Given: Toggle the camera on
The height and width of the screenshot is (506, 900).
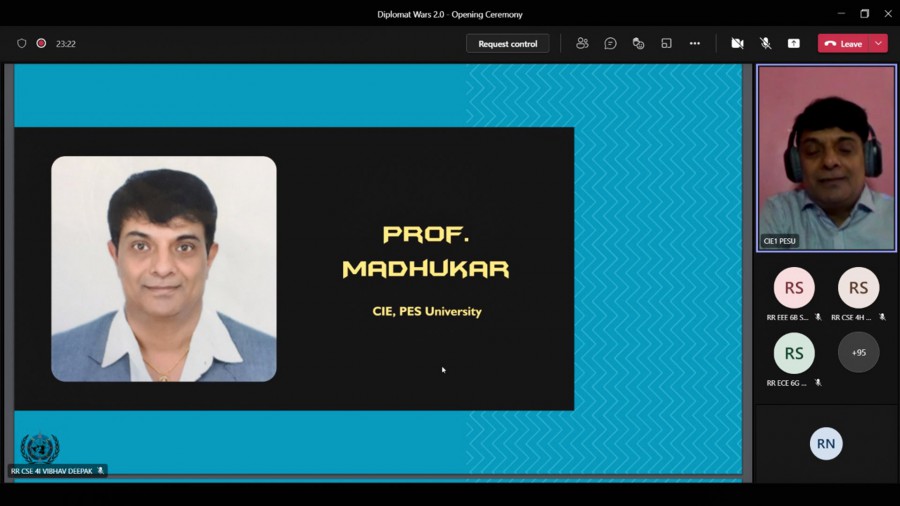Looking at the screenshot, I should [x=737, y=44].
